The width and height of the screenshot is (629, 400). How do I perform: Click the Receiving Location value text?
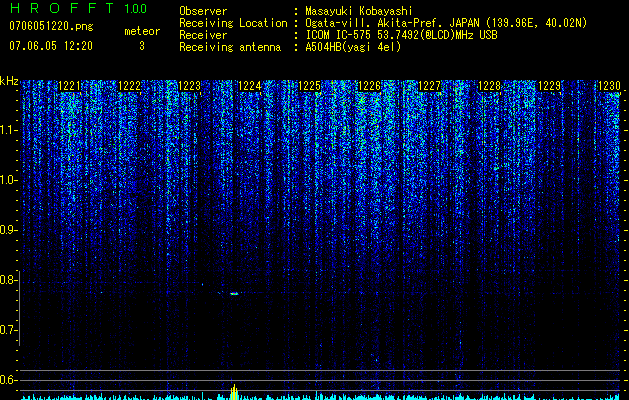pos(446,23)
